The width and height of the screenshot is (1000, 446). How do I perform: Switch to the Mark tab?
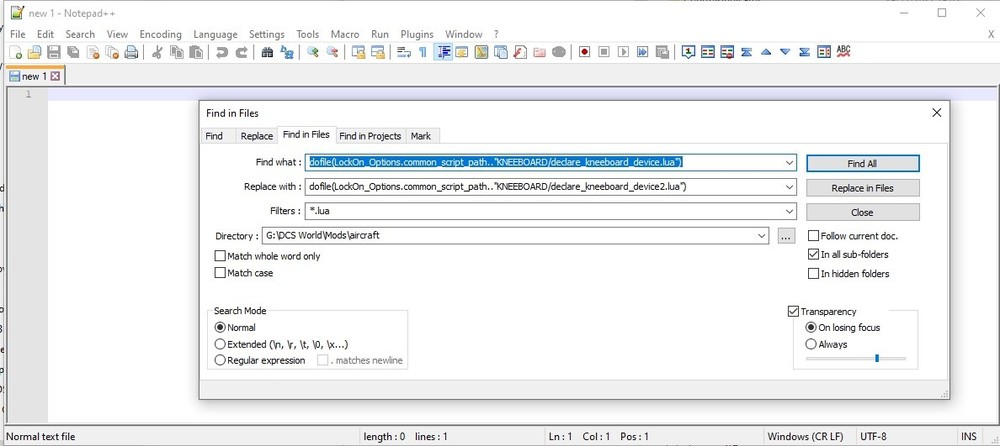coord(421,136)
